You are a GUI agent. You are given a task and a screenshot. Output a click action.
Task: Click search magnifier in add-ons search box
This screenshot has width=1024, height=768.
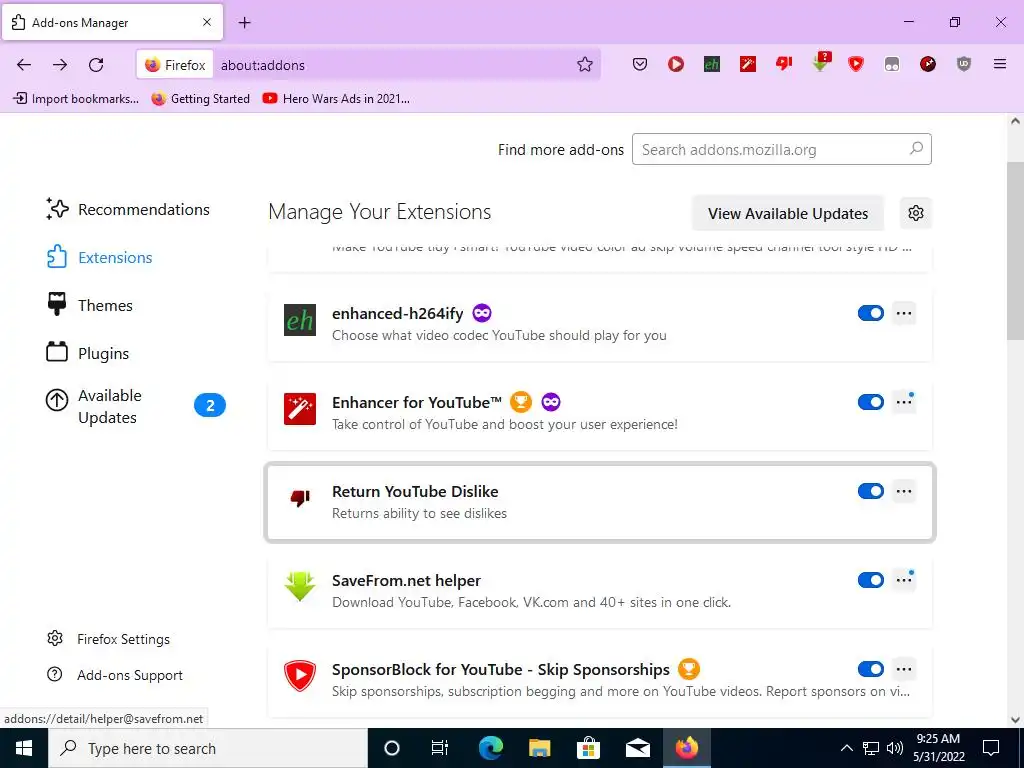(916, 149)
